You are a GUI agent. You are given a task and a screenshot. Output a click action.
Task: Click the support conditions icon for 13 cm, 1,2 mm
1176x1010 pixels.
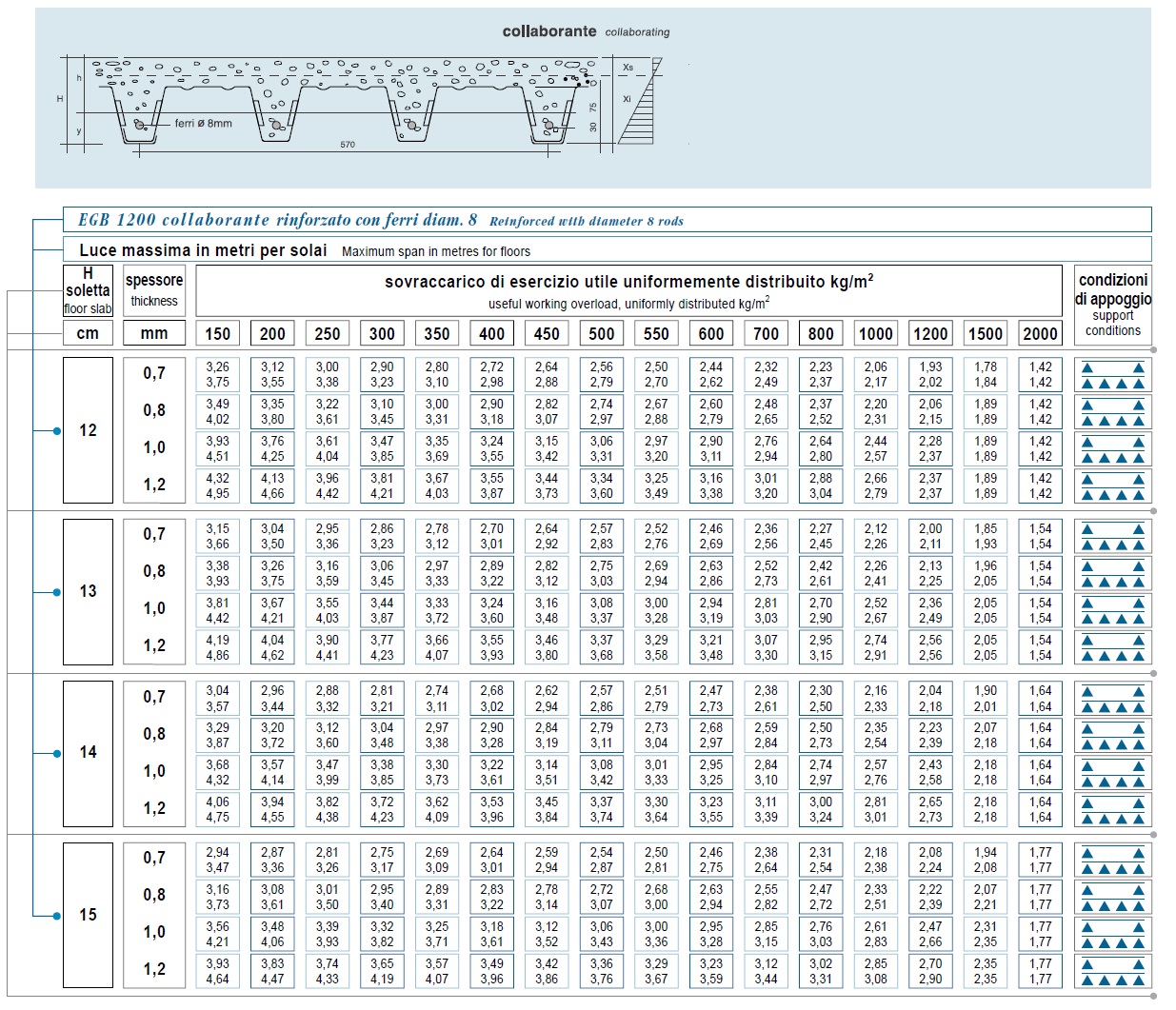1112,648
